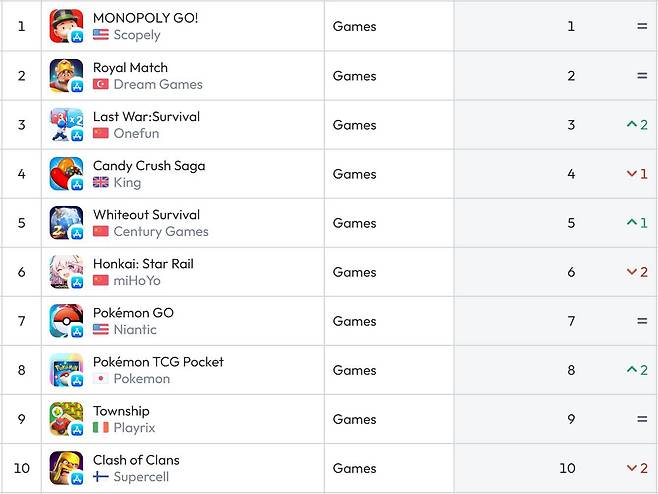Select the Pokémon TCG Pocket title
Image resolution: width=658 pixels, height=494 pixels.
(x=158, y=362)
